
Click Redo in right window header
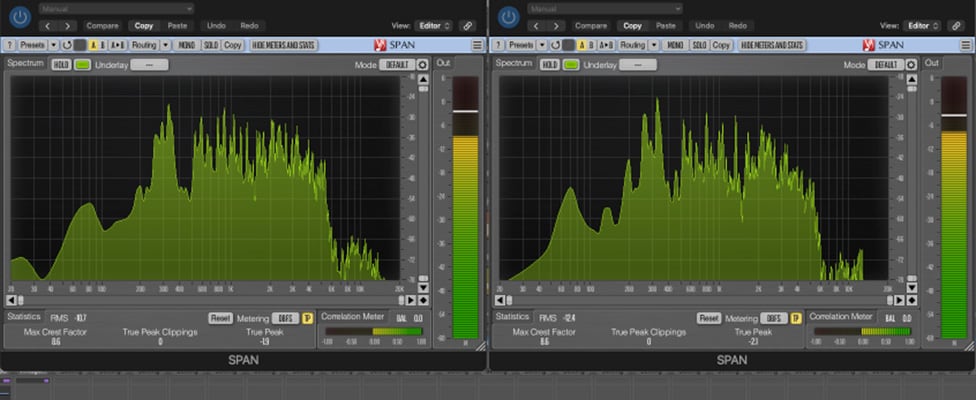point(738,26)
